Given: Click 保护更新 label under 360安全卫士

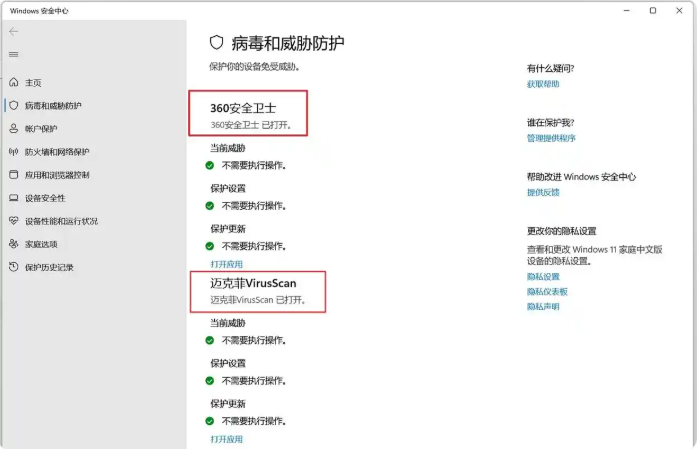Looking at the screenshot, I should click(x=228, y=229).
